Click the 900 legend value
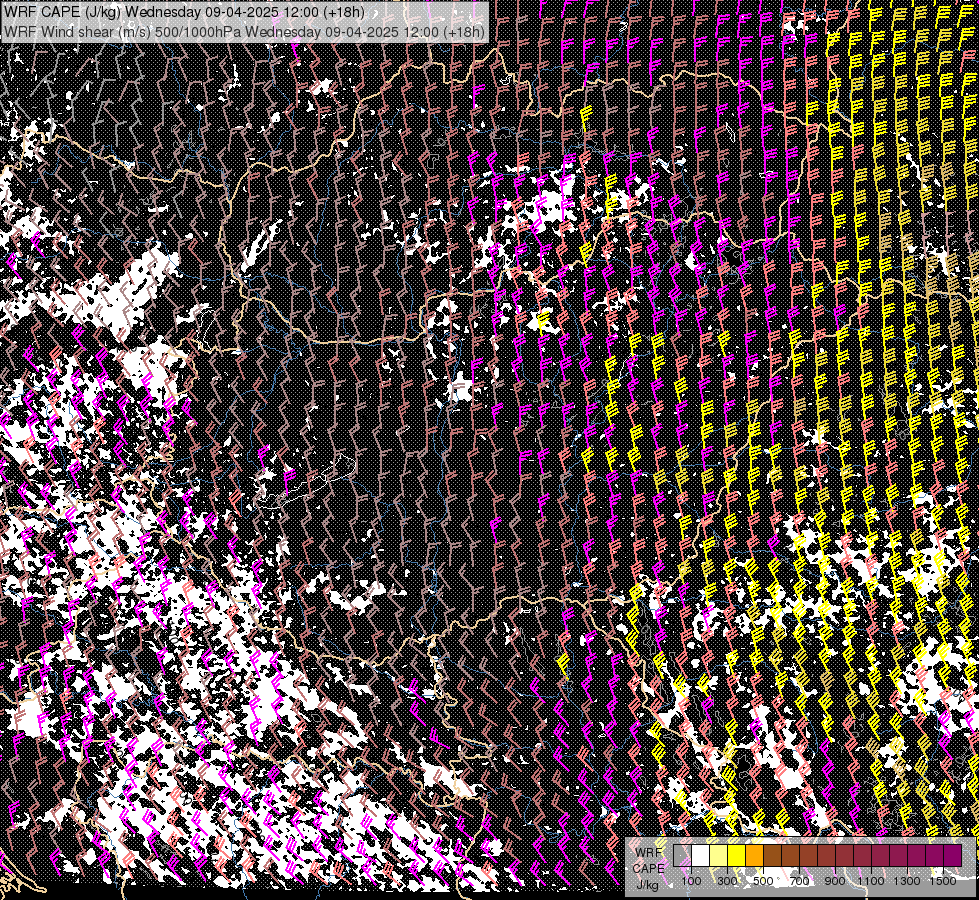979x900 pixels. click(x=835, y=881)
